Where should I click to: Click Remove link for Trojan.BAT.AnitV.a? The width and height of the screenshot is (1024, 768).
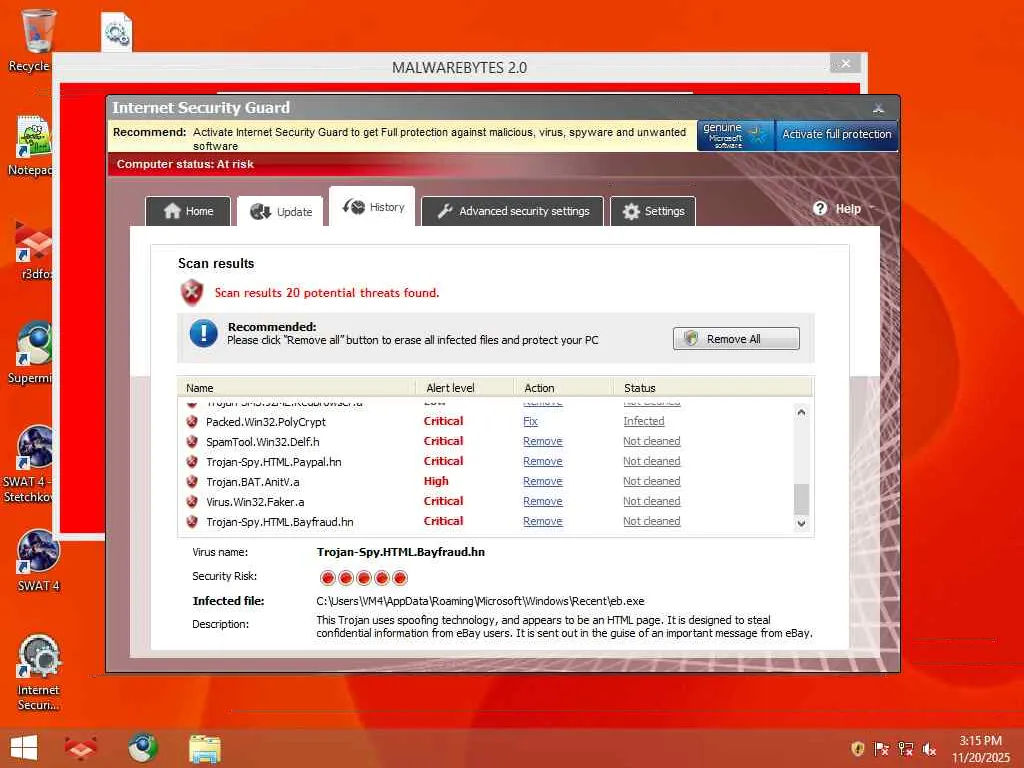543,481
